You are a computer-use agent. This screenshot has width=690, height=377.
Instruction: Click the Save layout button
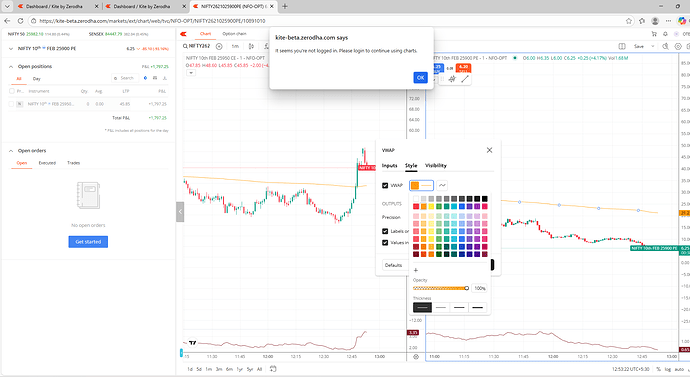click(x=639, y=46)
